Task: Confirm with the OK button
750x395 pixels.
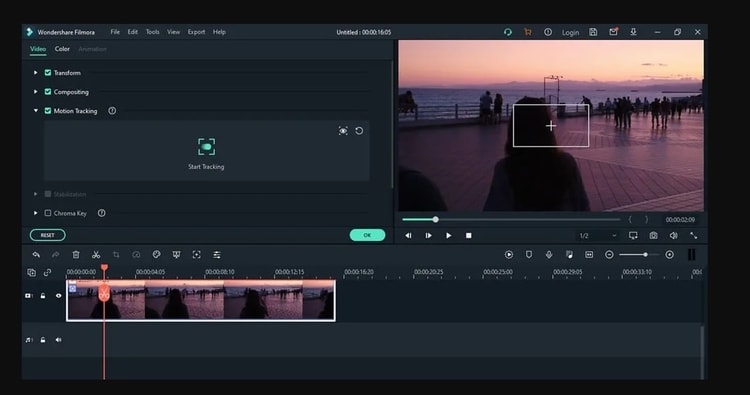Action: 367,235
